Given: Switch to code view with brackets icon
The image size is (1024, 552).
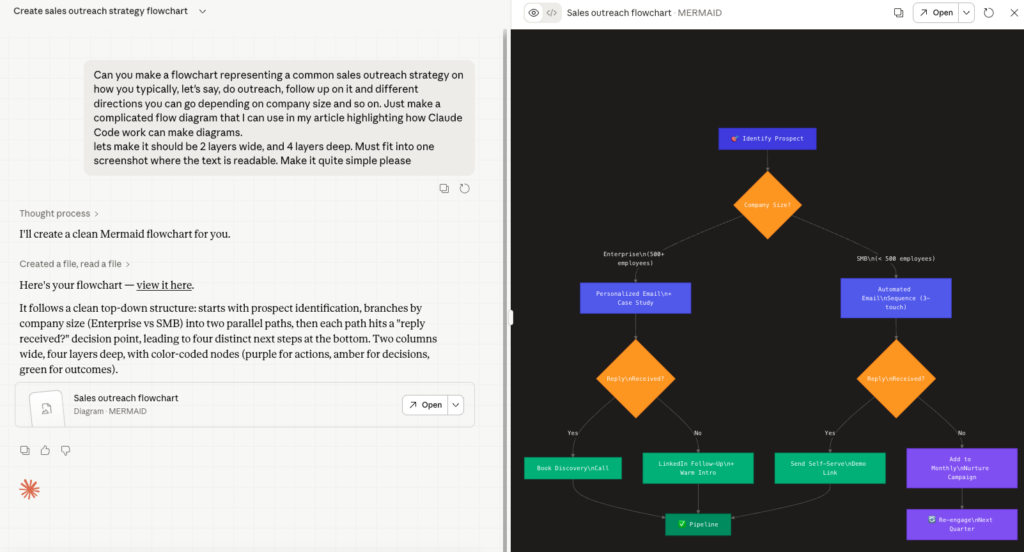Looking at the screenshot, I should (551, 13).
